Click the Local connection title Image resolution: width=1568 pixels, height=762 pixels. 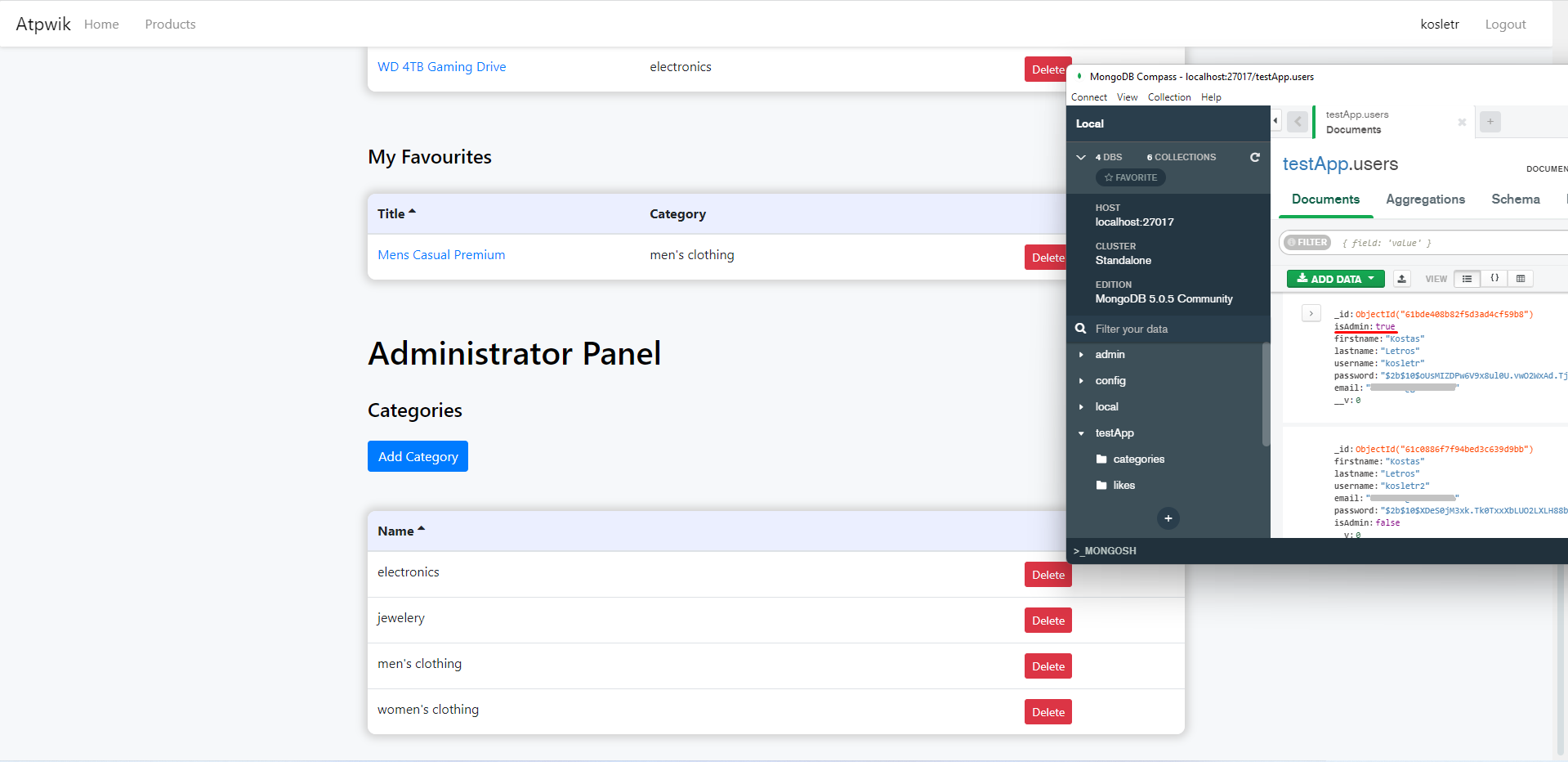(1089, 123)
